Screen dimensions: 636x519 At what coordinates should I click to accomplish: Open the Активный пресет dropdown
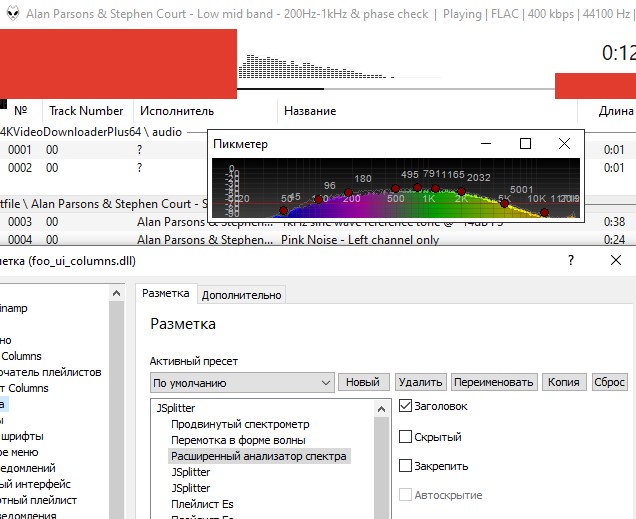(x=242, y=382)
